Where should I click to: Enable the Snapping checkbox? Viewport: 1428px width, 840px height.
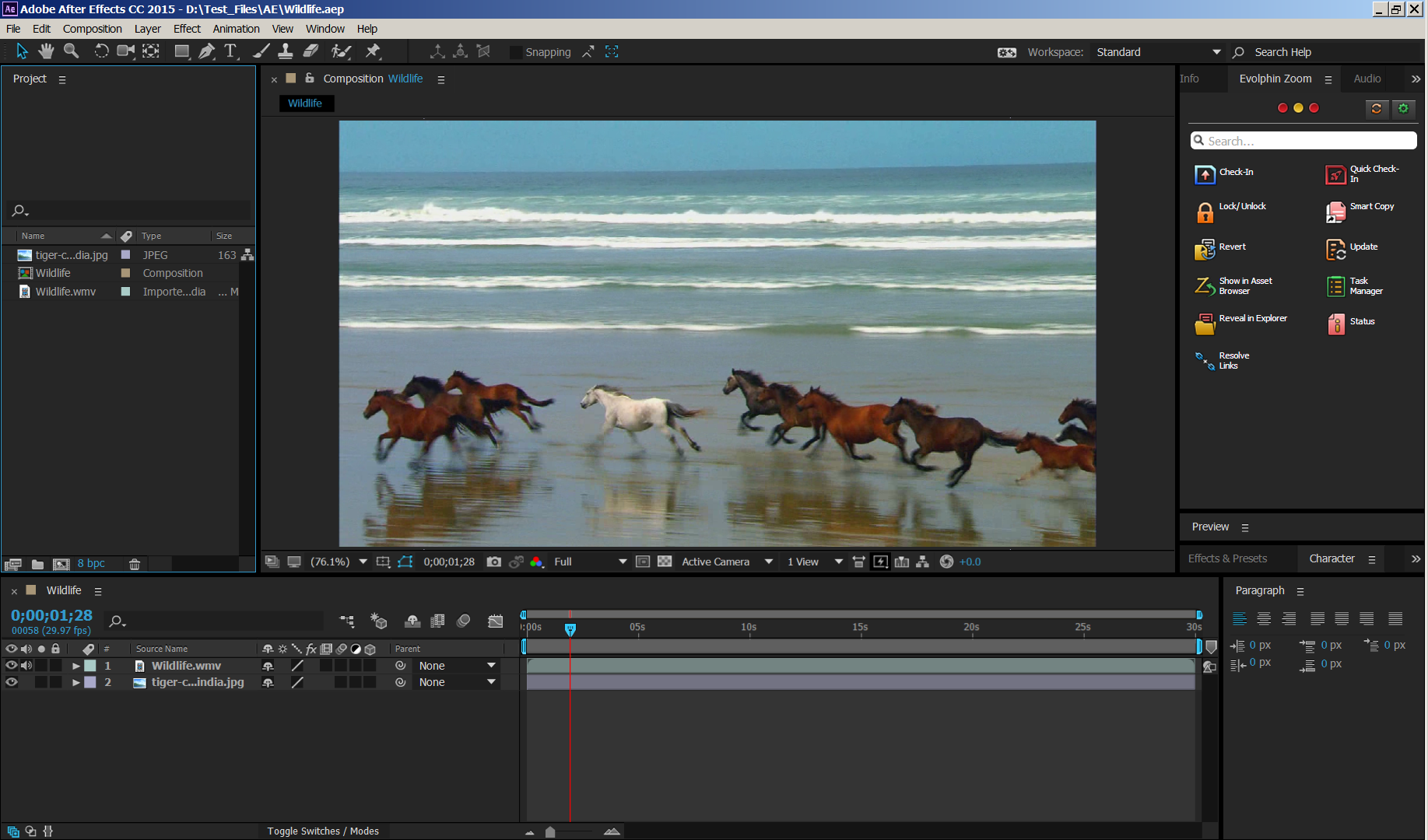pyautogui.click(x=516, y=52)
